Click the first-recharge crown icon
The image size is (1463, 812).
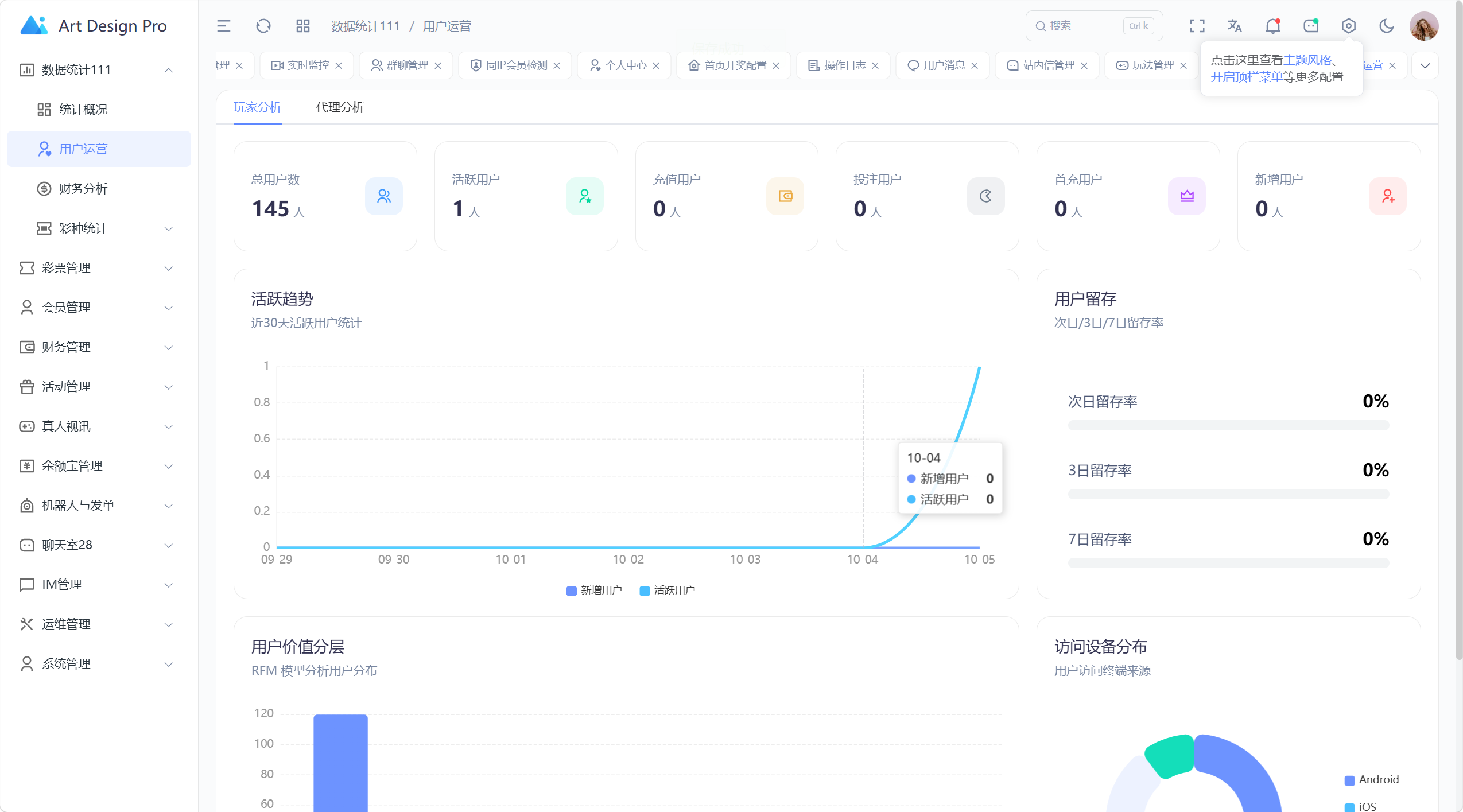(1187, 196)
